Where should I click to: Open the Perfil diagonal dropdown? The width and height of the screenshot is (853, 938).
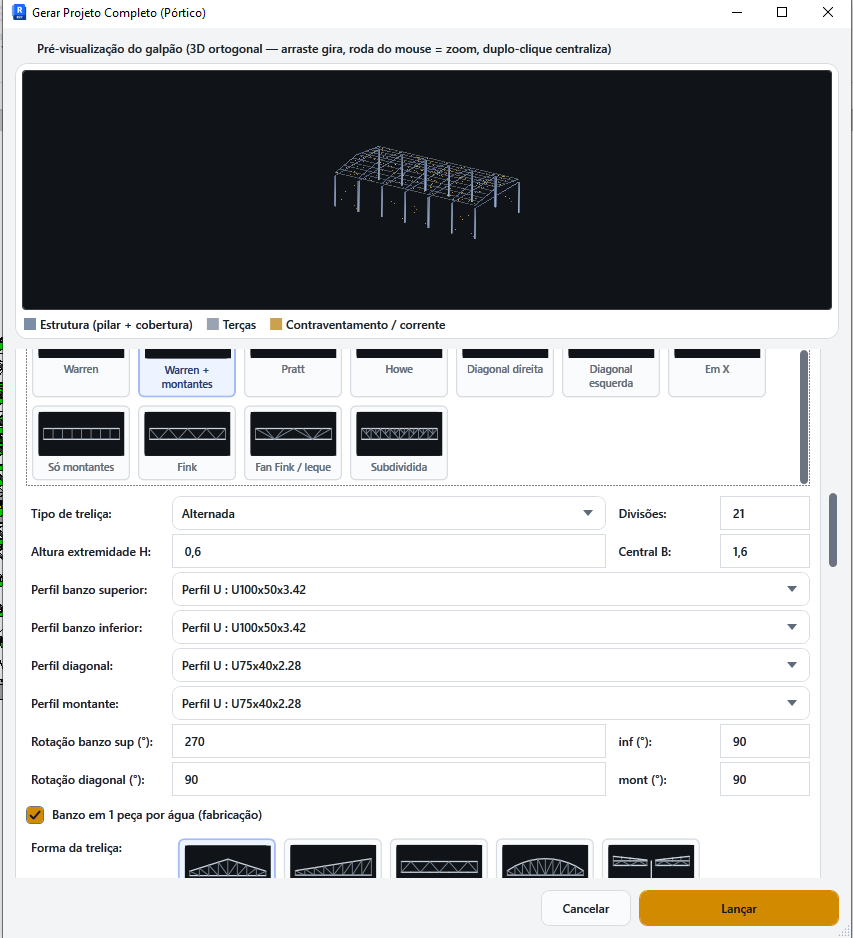click(x=491, y=665)
